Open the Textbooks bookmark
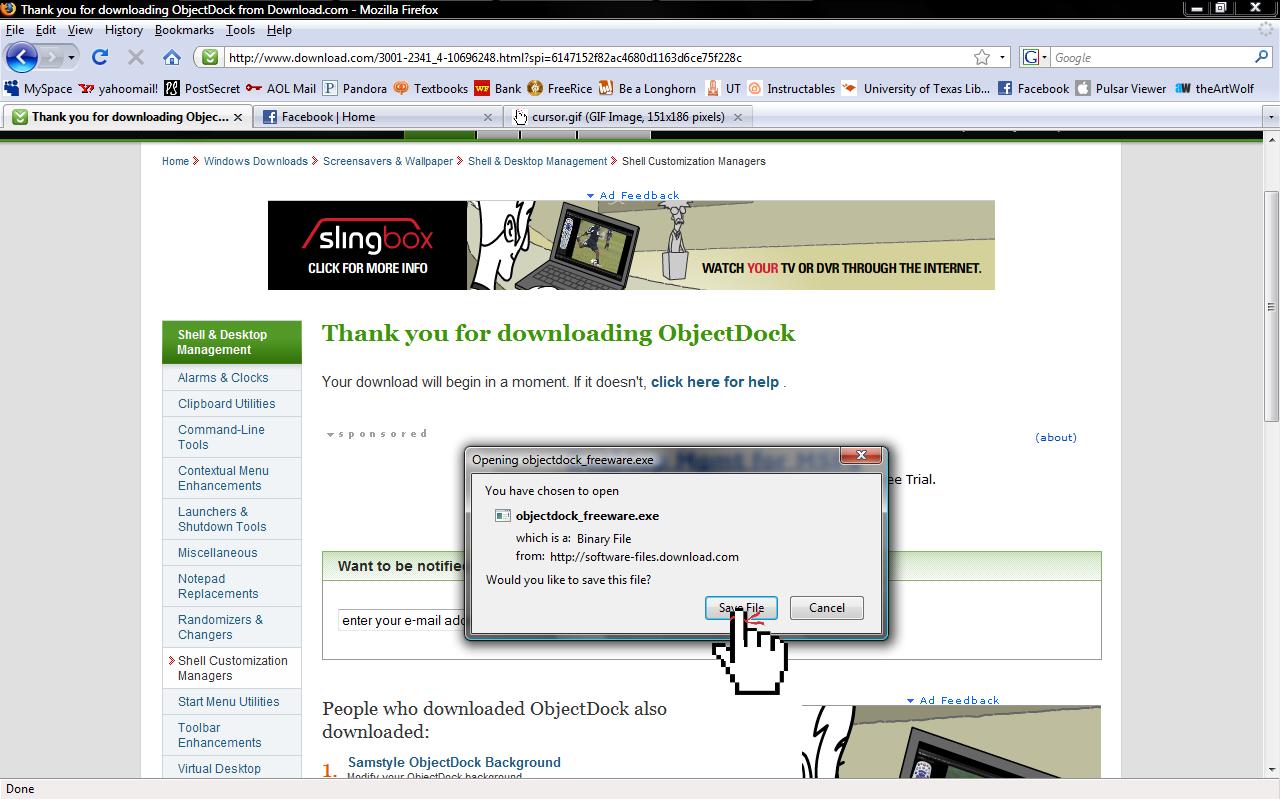Image resolution: width=1282 pixels, height=800 pixels. pos(431,88)
